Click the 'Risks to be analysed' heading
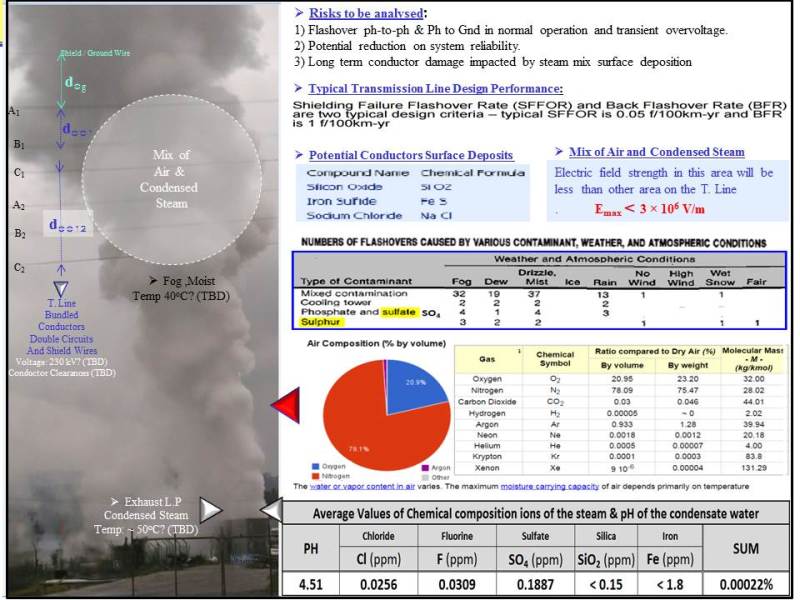 (366, 13)
